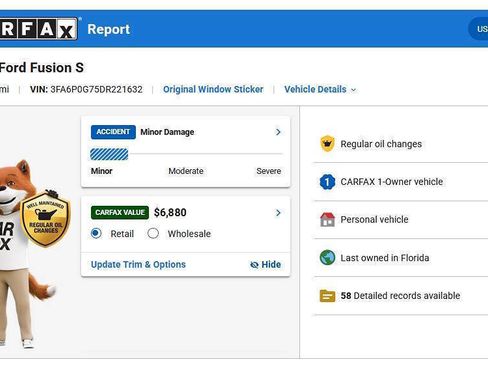Select the Retail radio button

pos(96,233)
